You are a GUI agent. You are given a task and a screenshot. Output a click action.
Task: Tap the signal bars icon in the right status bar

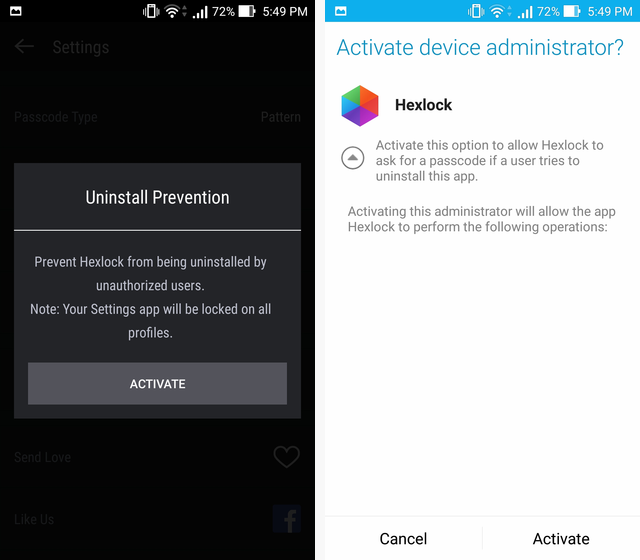(x=525, y=12)
